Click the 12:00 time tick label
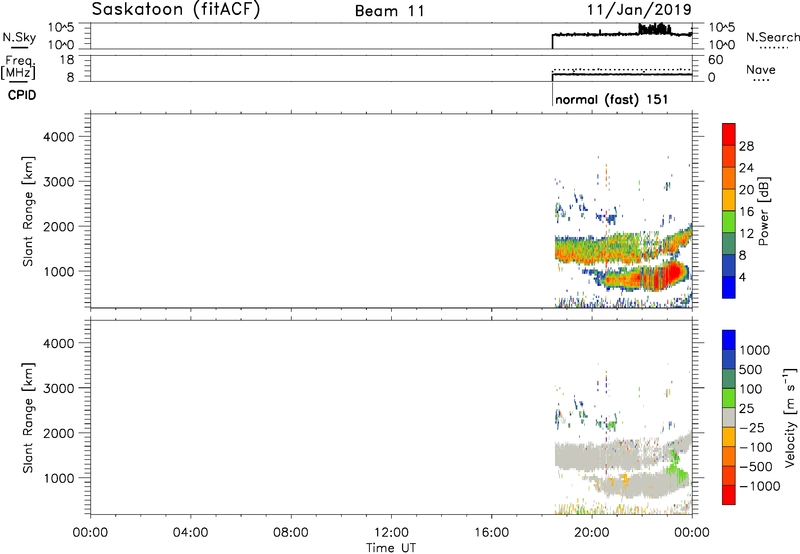The height and width of the screenshot is (554, 800). 391,533
